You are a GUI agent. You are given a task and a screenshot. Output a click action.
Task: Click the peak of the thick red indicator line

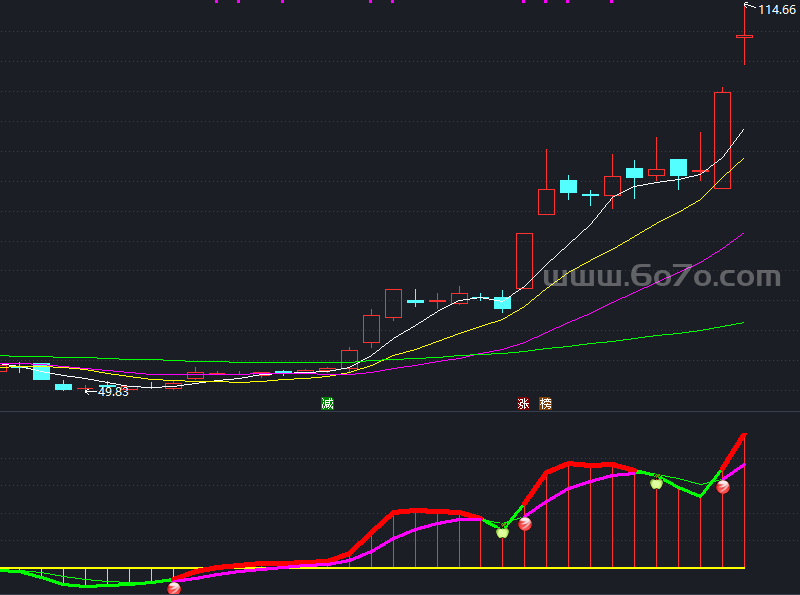pyautogui.click(x=744, y=435)
